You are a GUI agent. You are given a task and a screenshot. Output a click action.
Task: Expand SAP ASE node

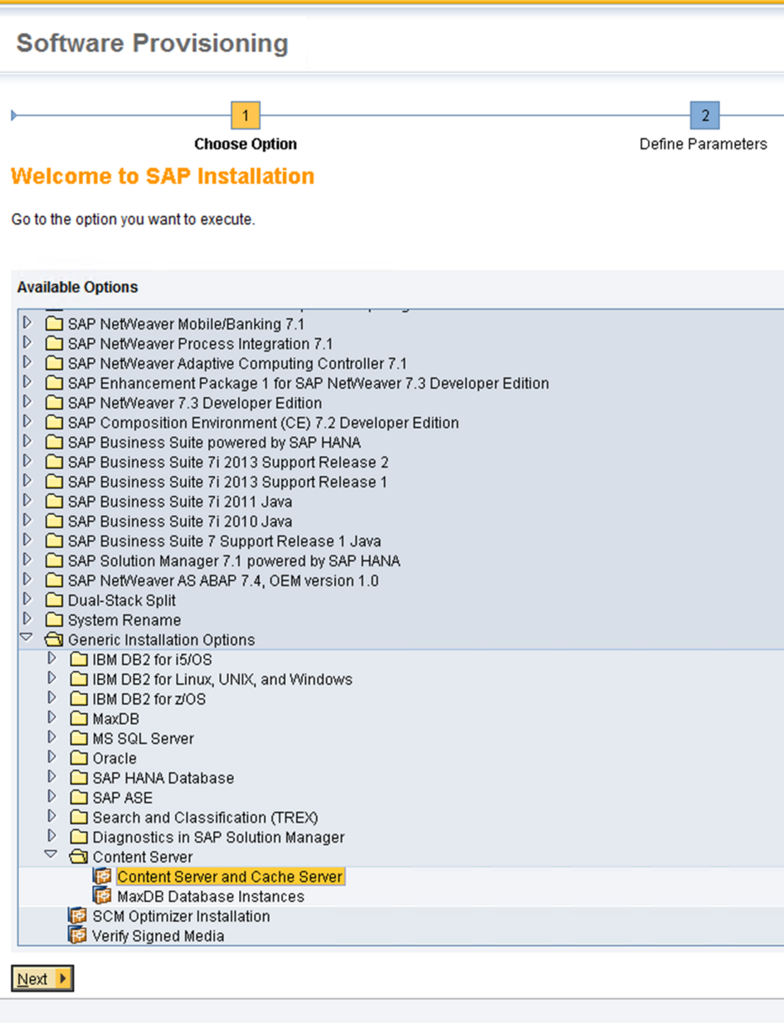tap(52, 796)
